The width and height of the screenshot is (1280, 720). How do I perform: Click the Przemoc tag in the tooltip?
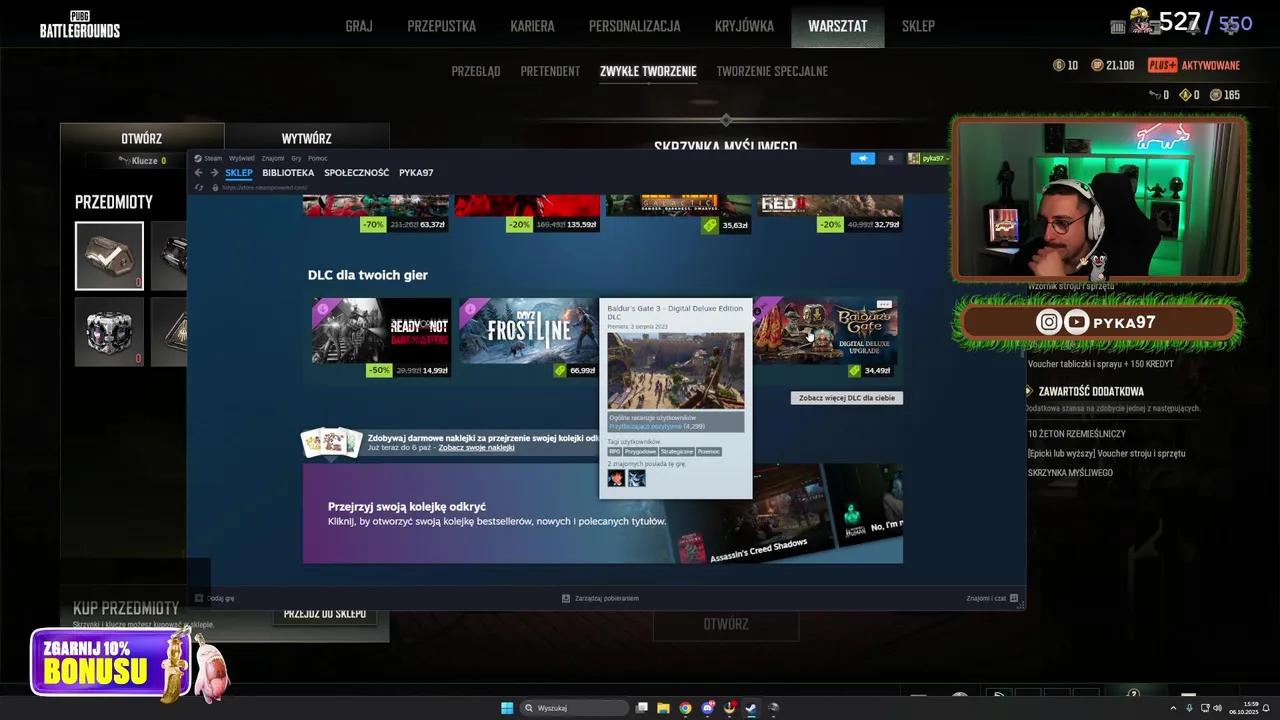[x=708, y=451]
